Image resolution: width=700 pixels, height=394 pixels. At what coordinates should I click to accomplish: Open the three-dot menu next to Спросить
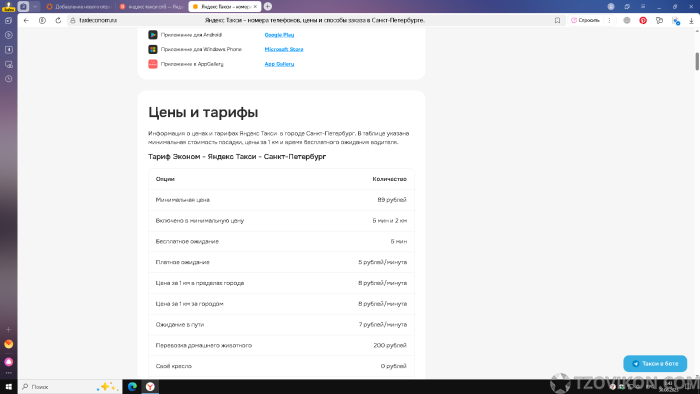(609, 21)
